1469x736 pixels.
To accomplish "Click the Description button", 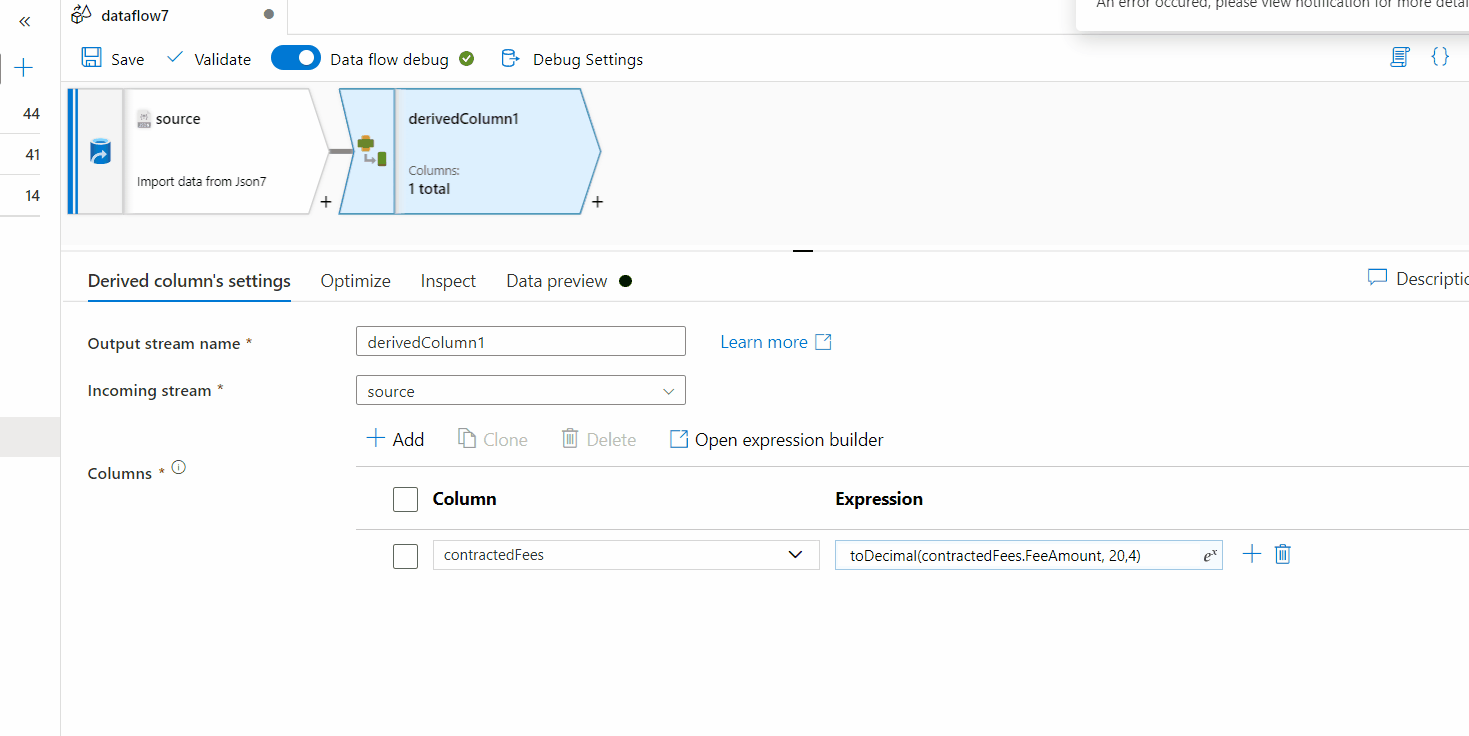I will click(1418, 278).
